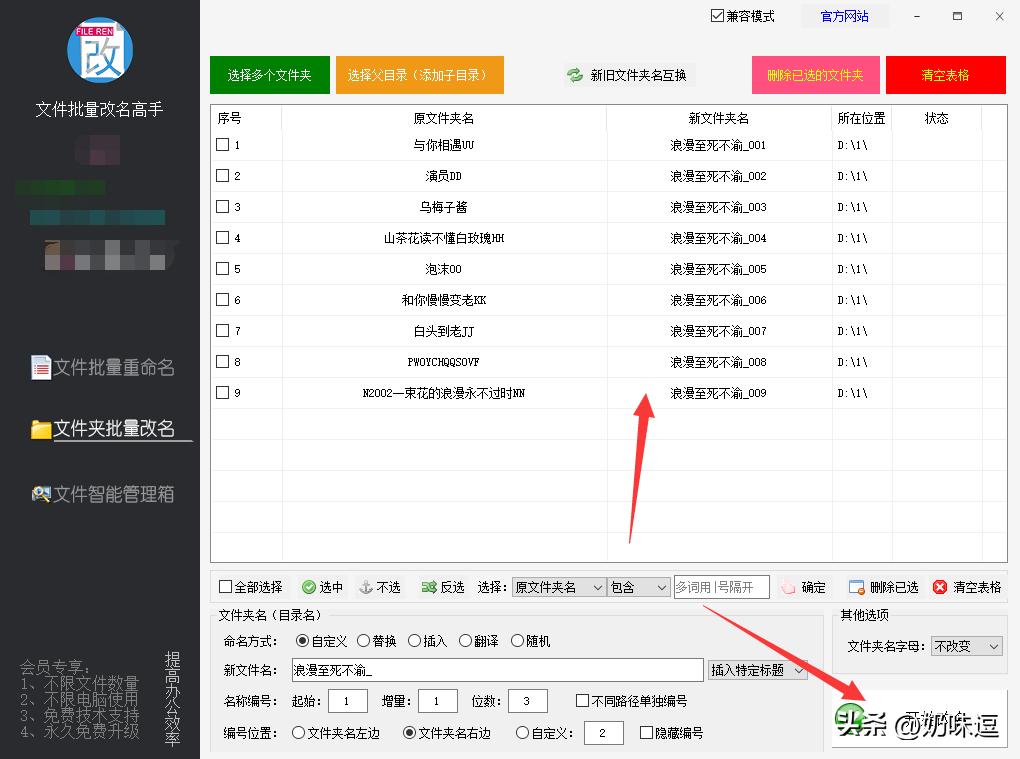Click the 不选 anchor icon

click(366, 587)
